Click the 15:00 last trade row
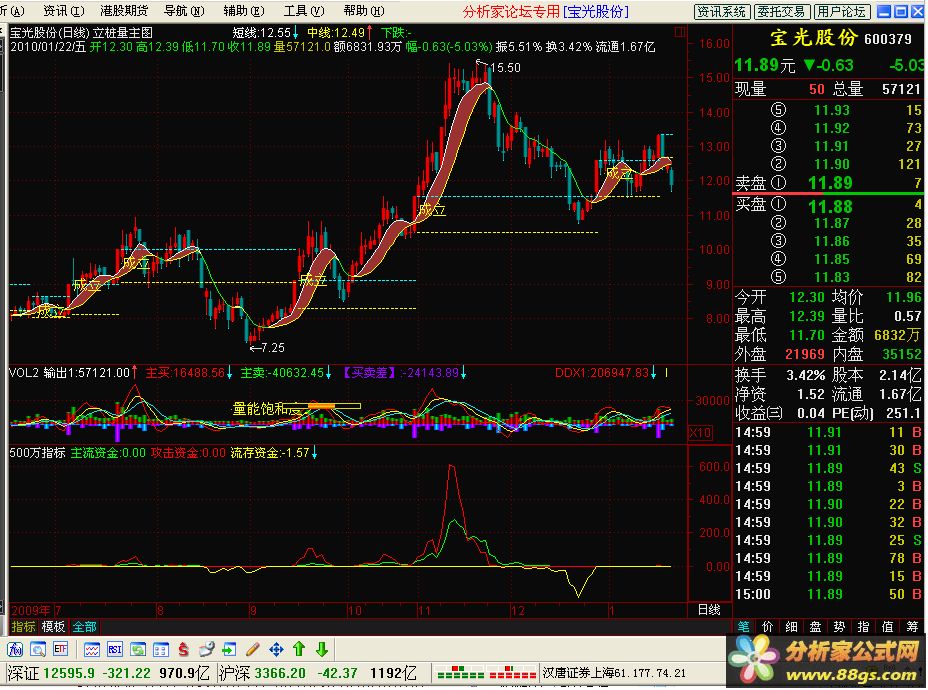Viewport: 928px width, 690px height. pyautogui.click(x=829, y=595)
